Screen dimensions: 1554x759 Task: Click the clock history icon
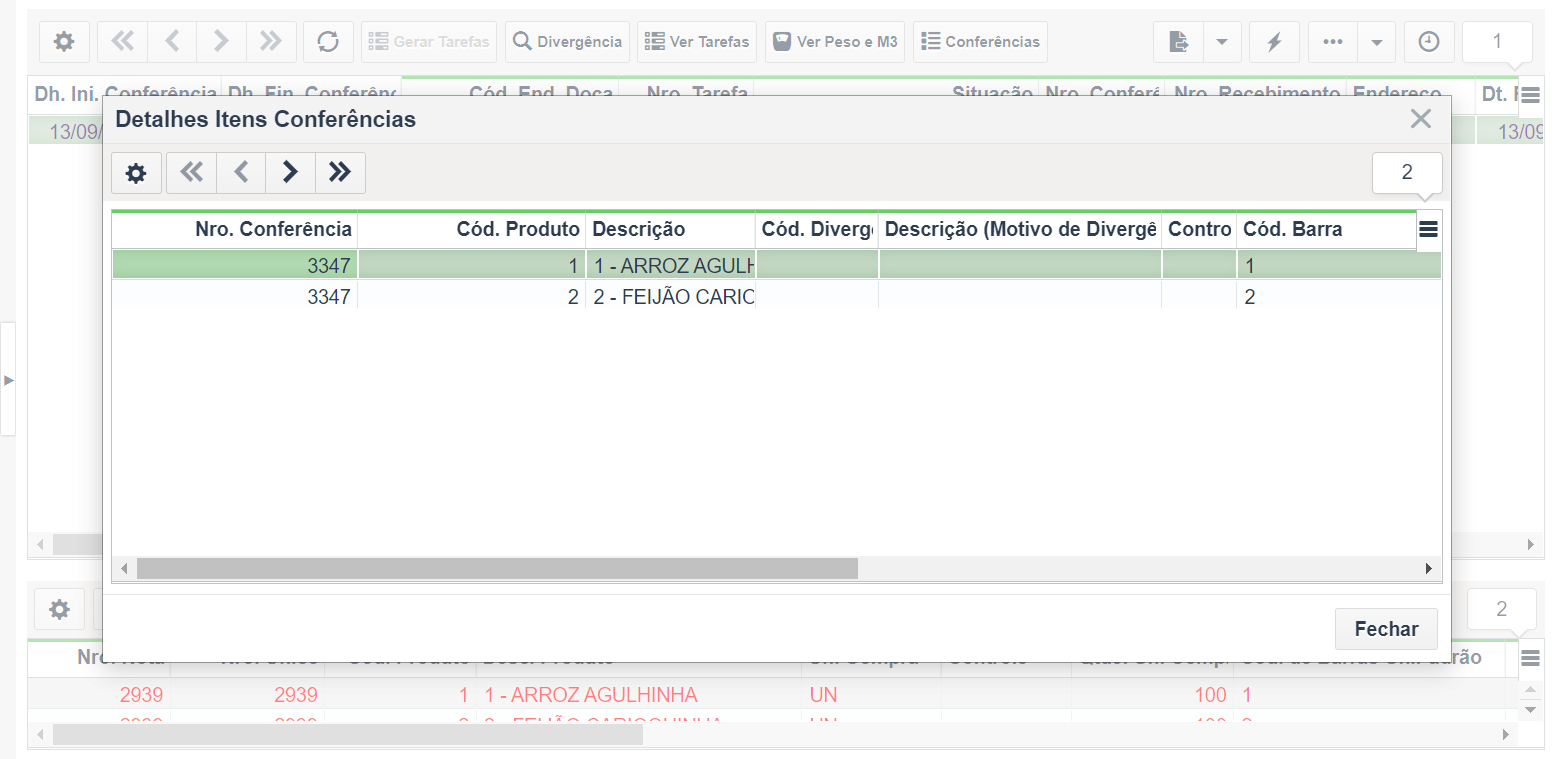click(1429, 42)
